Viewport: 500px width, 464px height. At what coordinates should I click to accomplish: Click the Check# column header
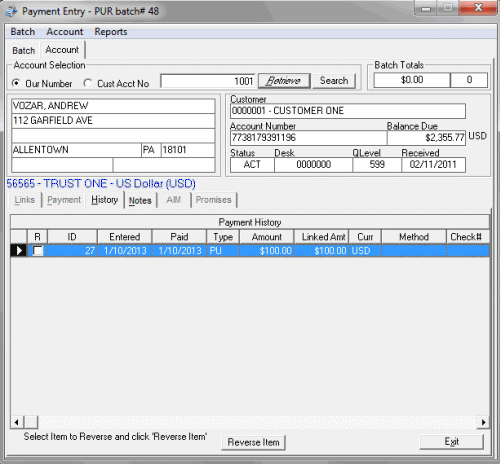point(468,237)
